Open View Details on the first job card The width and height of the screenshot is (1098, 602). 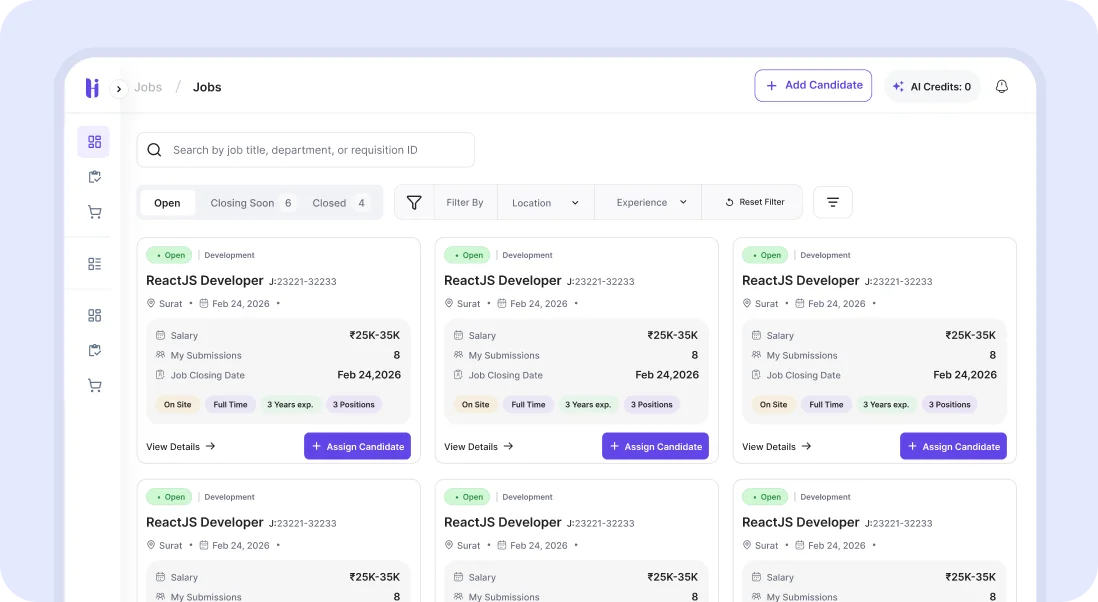click(x=181, y=447)
